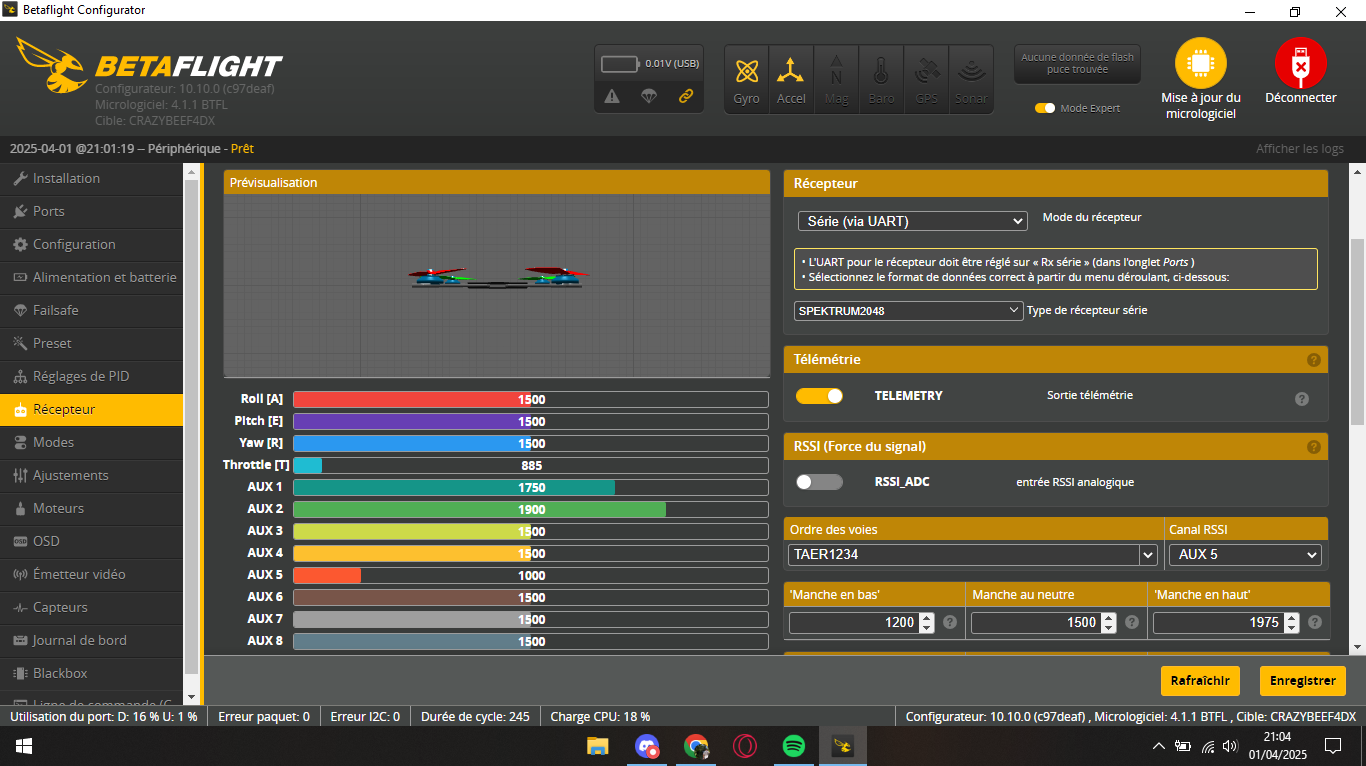Open the Canal RSSI AUX 5 dropdown

click(x=1244, y=555)
